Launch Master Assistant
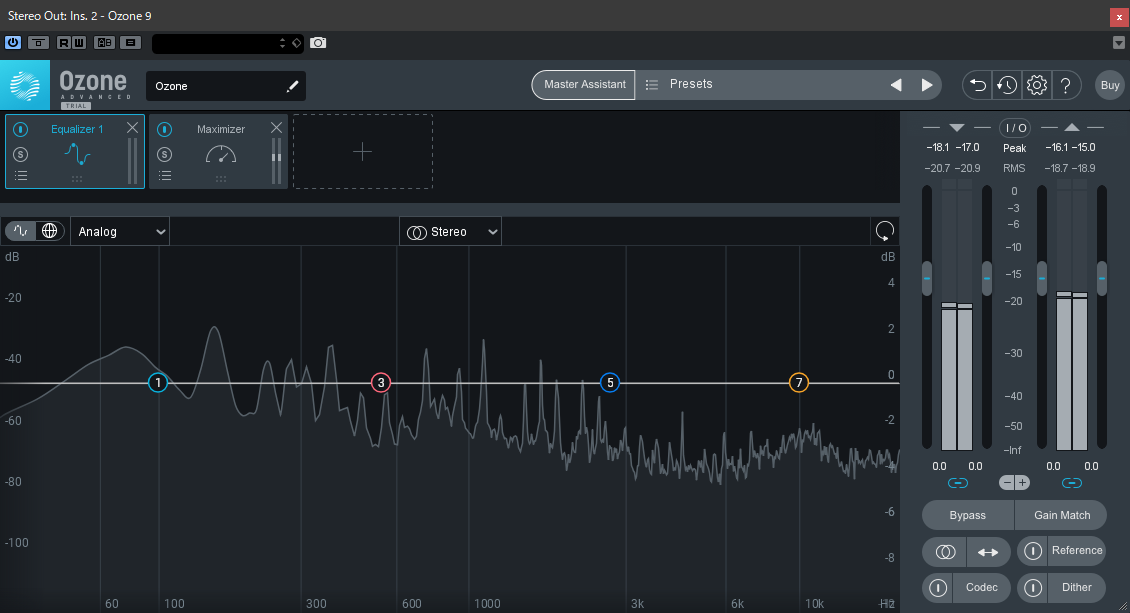 tap(584, 84)
